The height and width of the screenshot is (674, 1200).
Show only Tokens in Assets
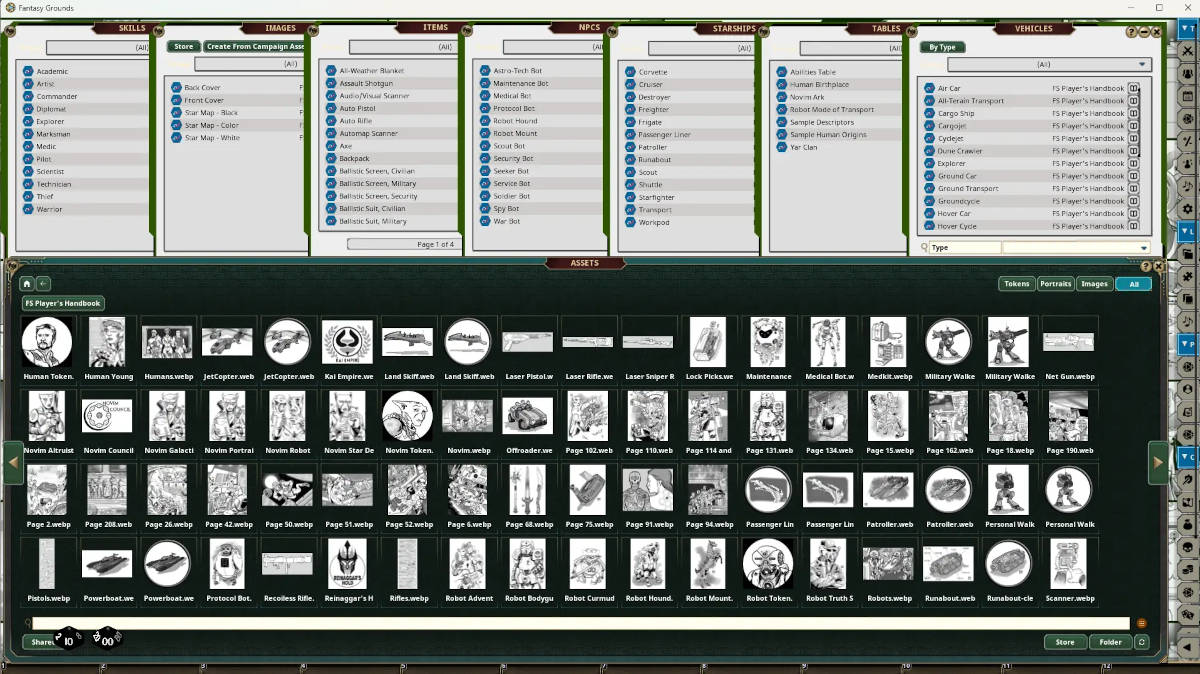tap(1017, 284)
